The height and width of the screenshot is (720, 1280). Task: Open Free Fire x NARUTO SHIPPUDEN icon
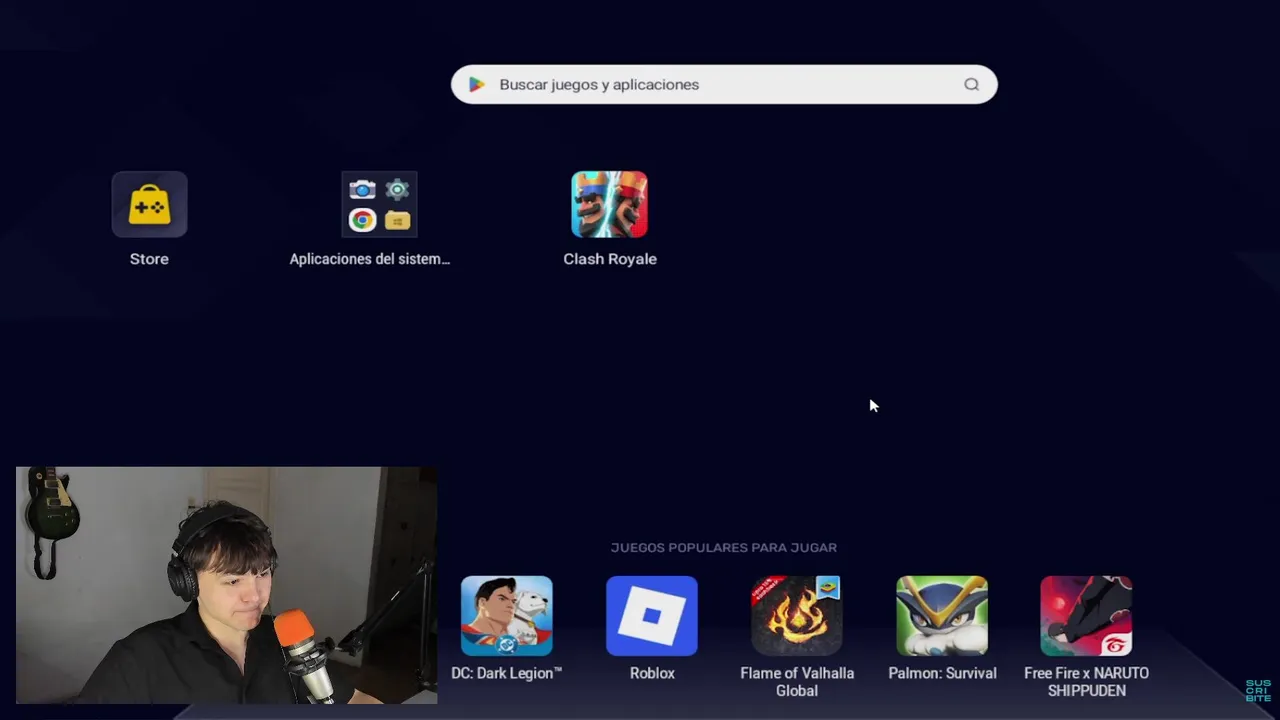(x=1086, y=616)
